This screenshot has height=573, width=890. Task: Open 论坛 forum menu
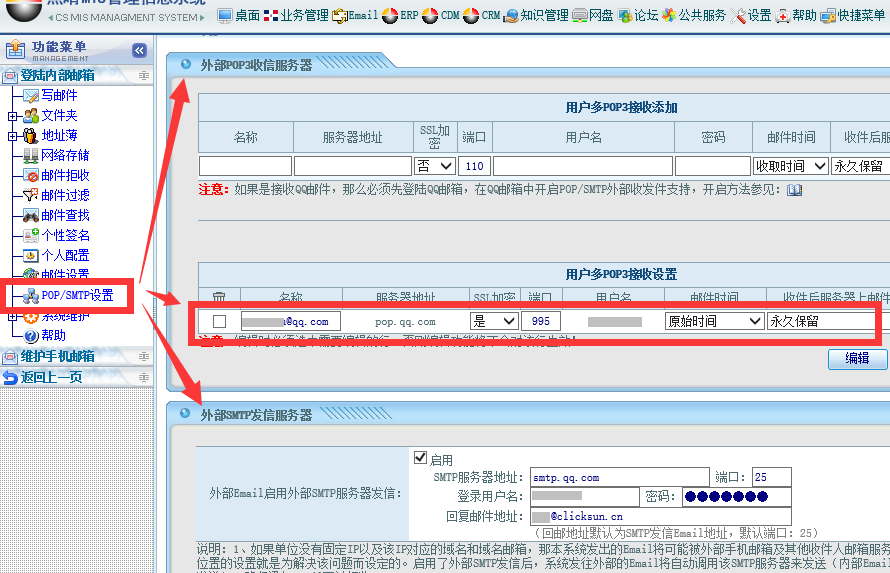tap(638, 15)
